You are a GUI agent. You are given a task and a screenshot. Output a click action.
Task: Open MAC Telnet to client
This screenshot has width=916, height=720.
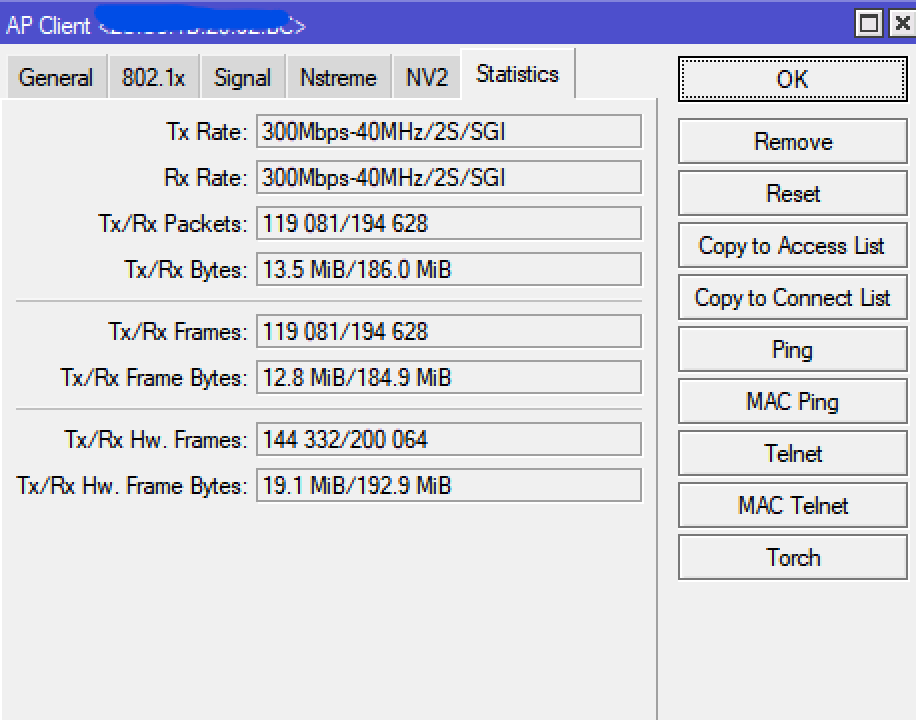[793, 506]
